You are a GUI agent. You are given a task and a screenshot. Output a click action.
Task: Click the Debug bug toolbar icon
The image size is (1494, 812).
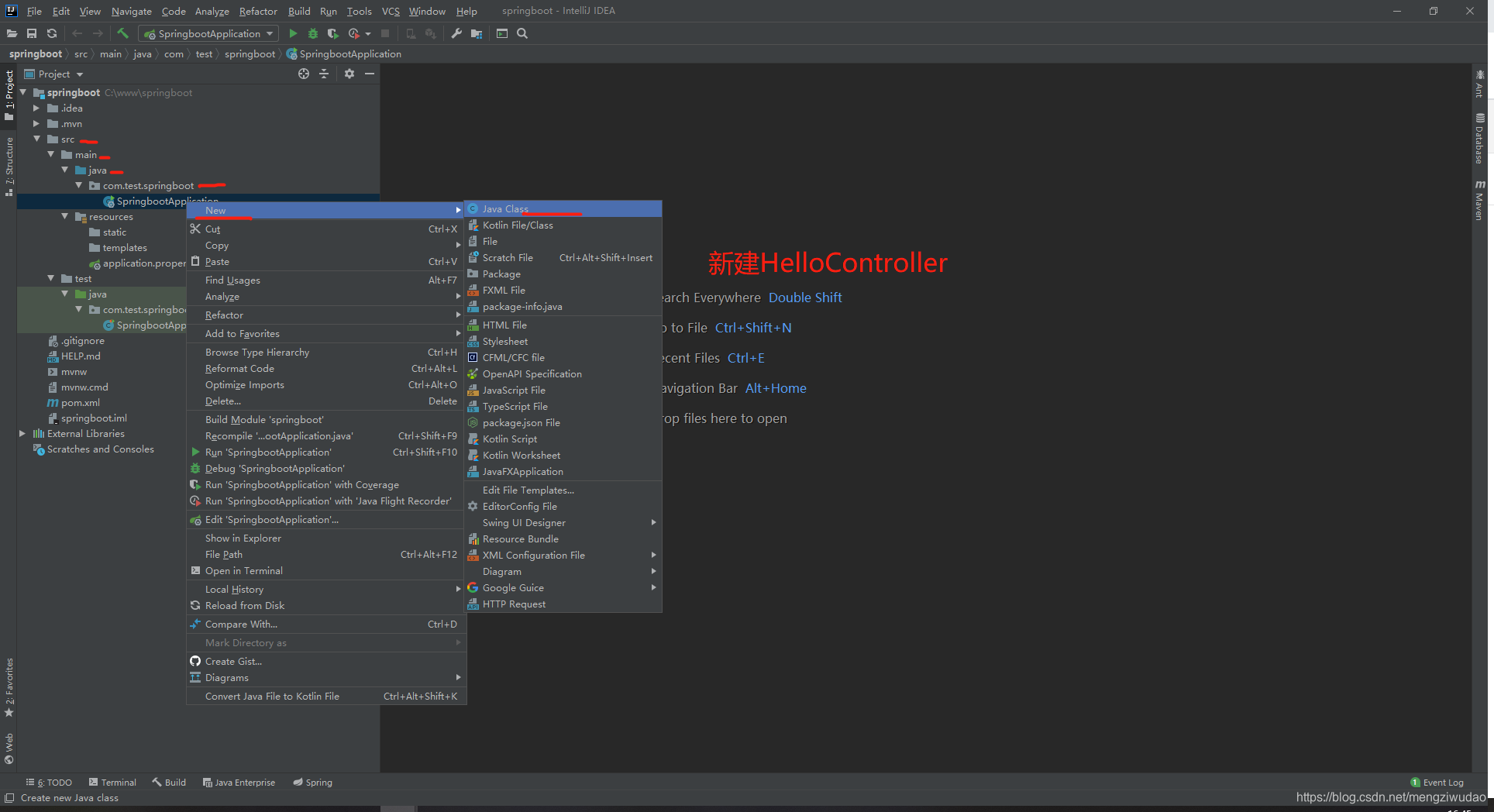tap(313, 33)
